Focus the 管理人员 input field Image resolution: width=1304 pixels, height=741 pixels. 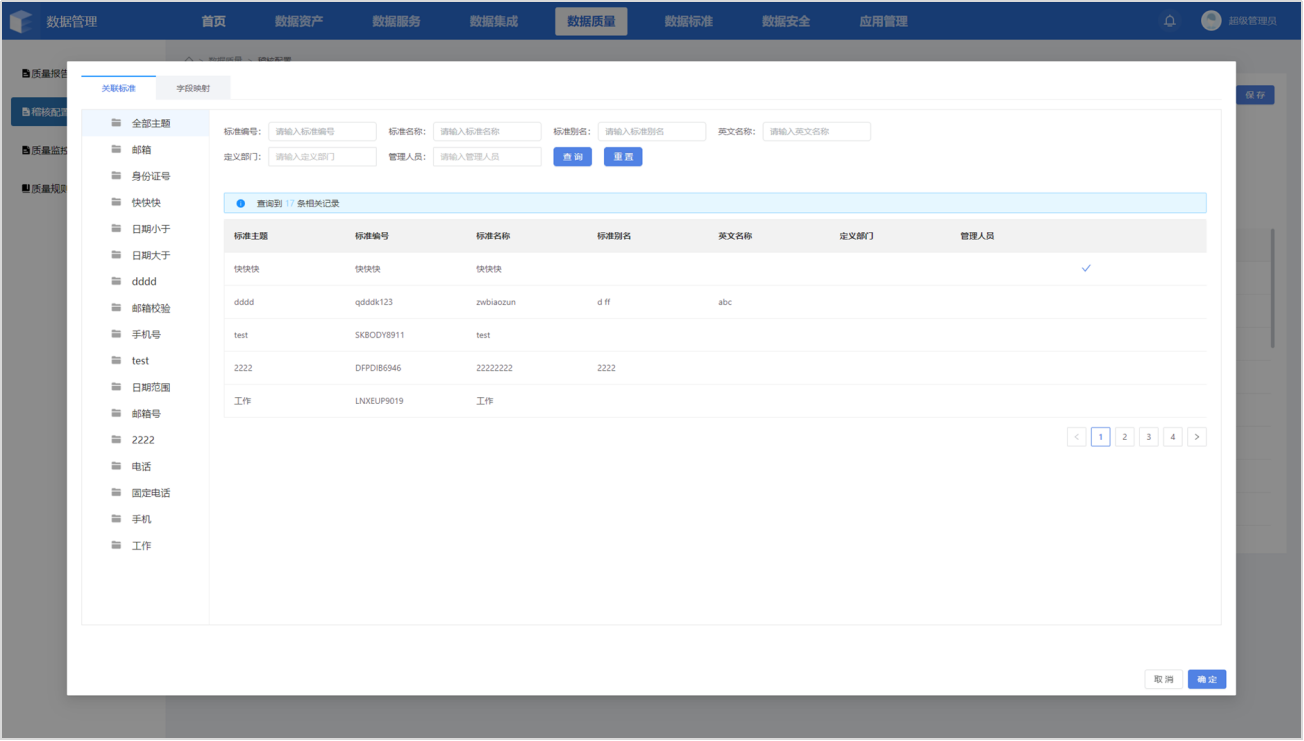(x=487, y=157)
